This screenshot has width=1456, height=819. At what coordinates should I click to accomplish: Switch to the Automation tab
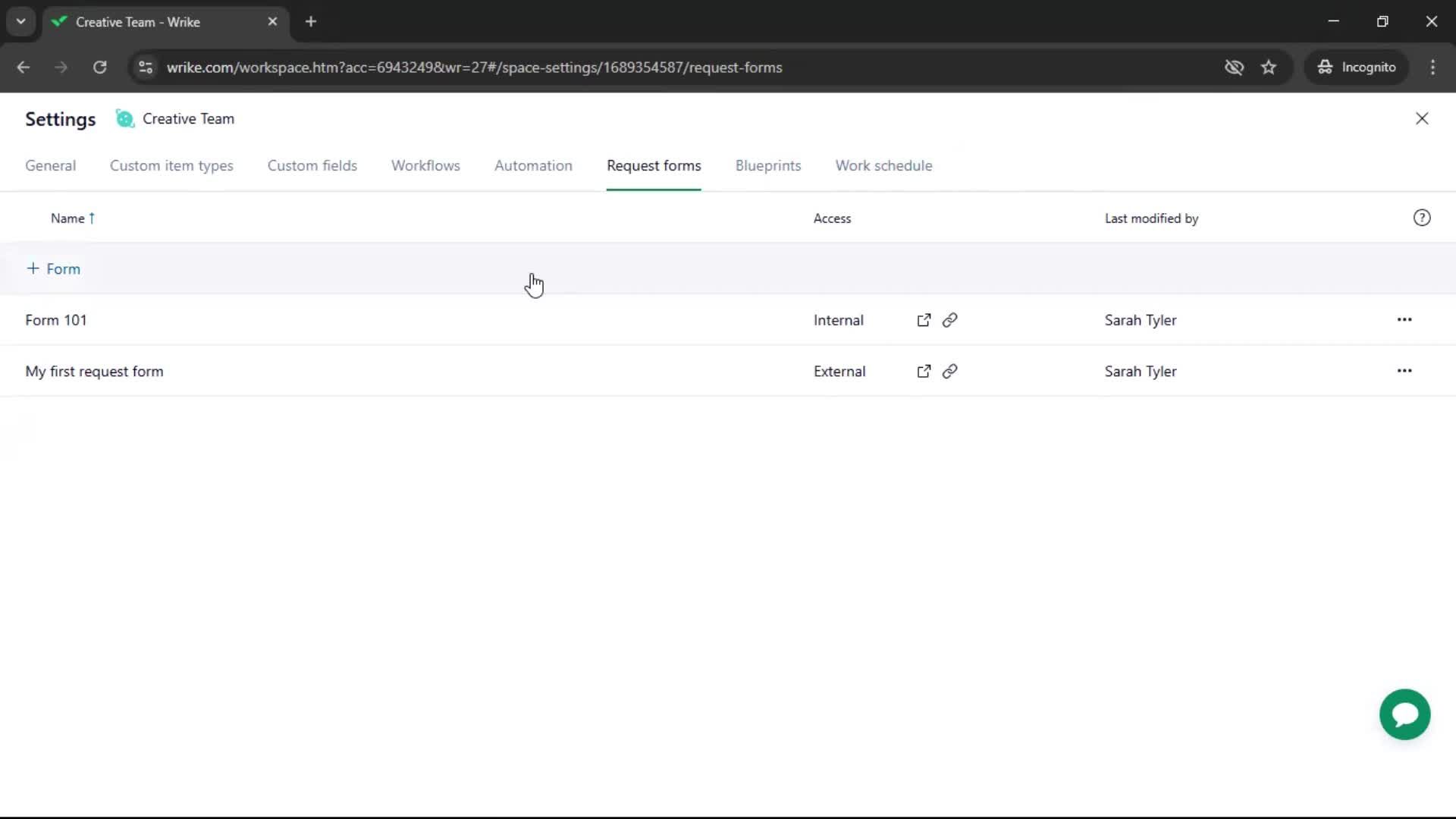533,165
